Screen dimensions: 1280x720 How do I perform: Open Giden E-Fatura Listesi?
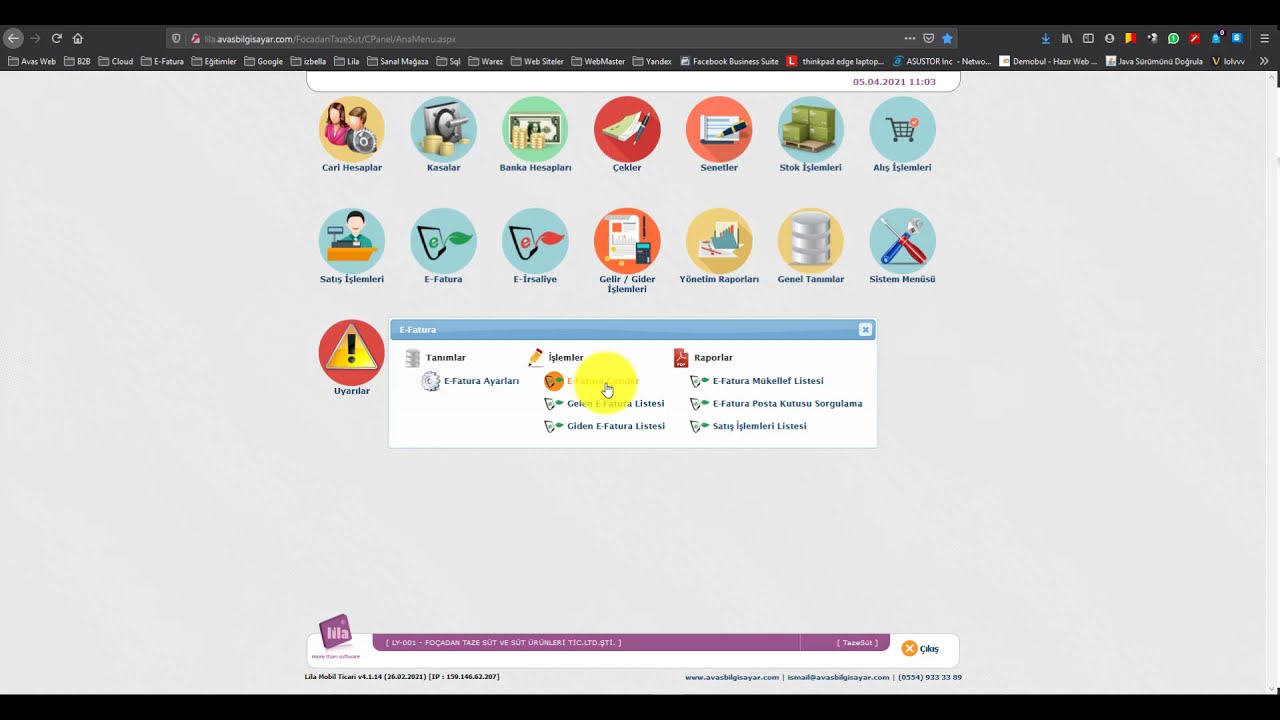click(604, 426)
